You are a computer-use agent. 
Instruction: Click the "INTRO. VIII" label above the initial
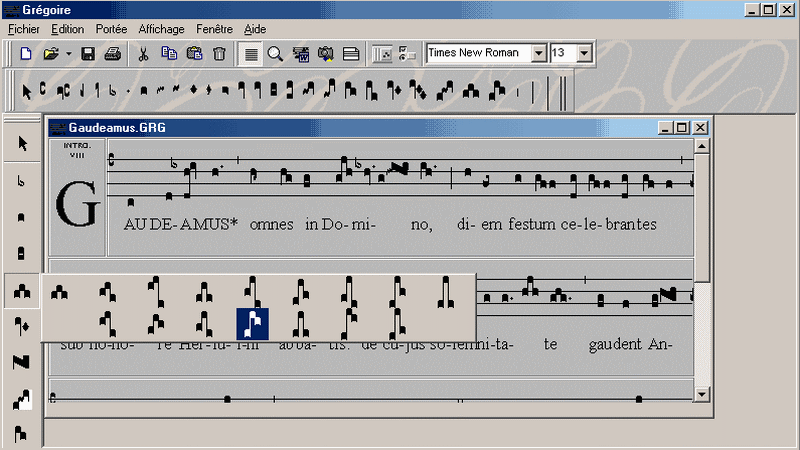(x=77, y=150)
